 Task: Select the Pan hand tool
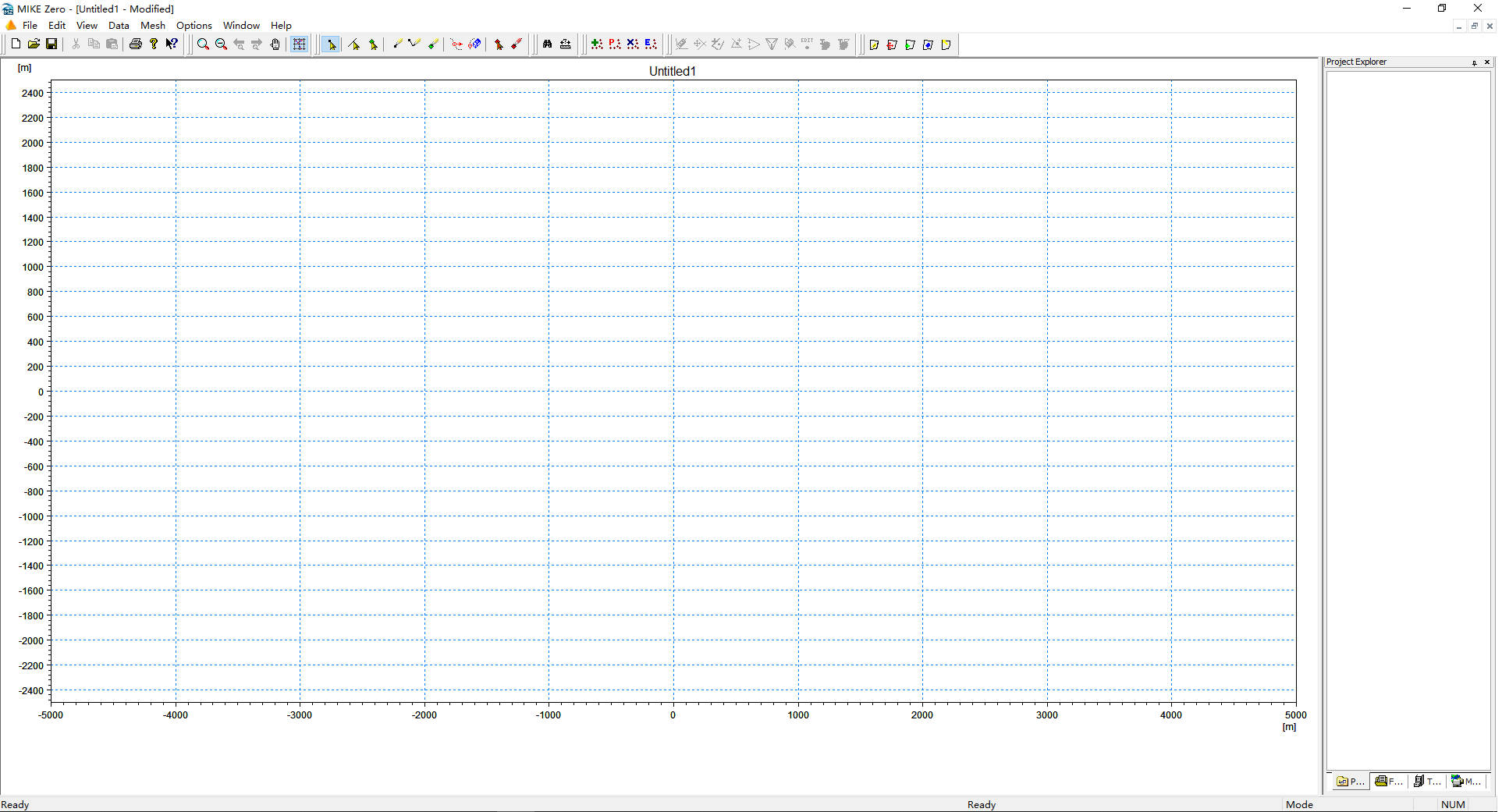pos(275,44)
